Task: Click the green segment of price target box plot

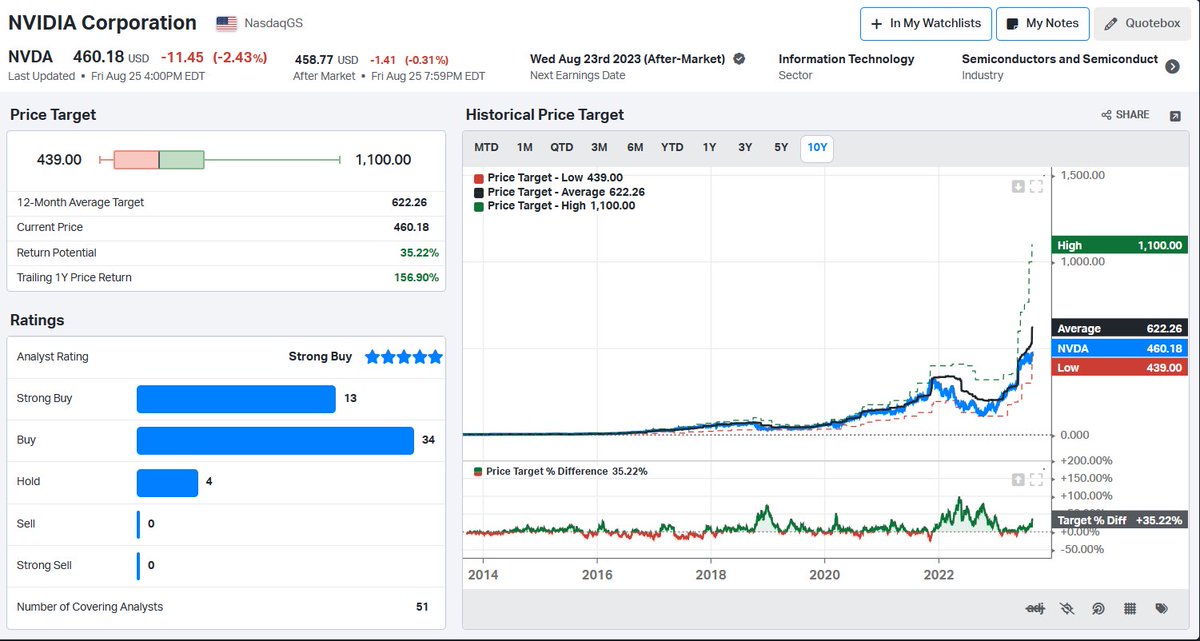Action: [181, 160]
